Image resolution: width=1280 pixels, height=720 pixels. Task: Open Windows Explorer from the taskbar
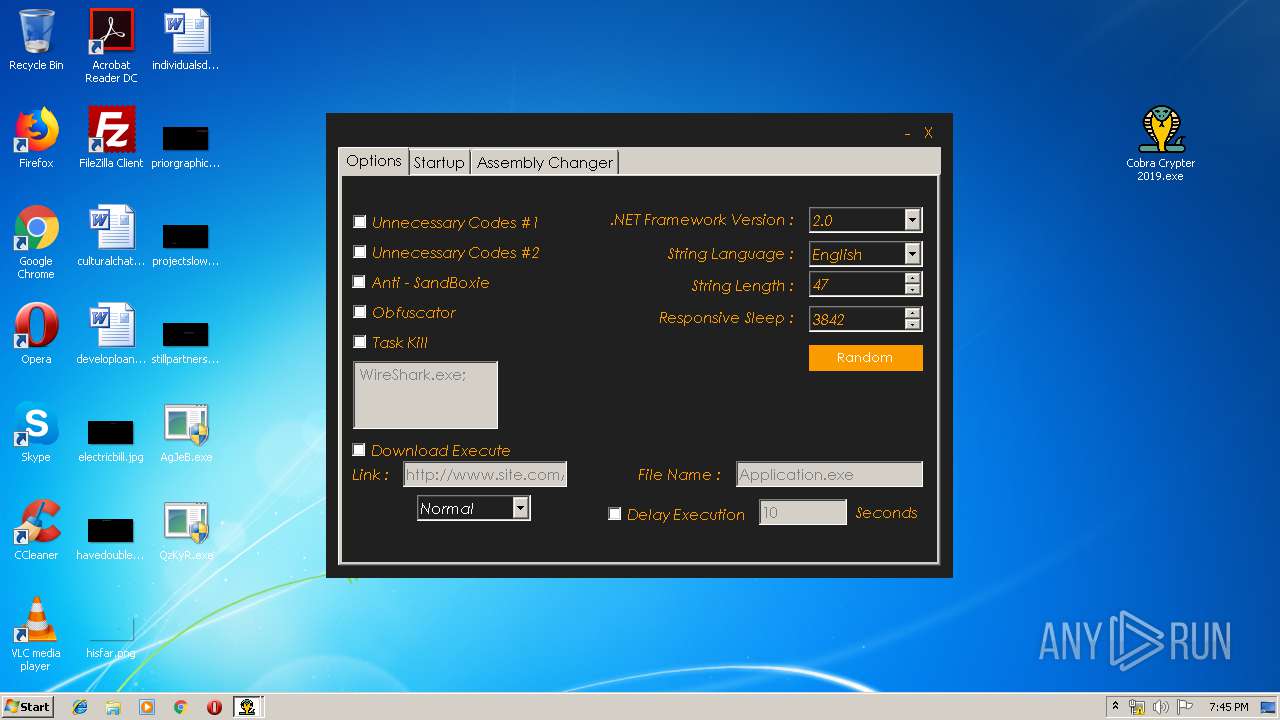pyautogui.click(x=113, y=707)
